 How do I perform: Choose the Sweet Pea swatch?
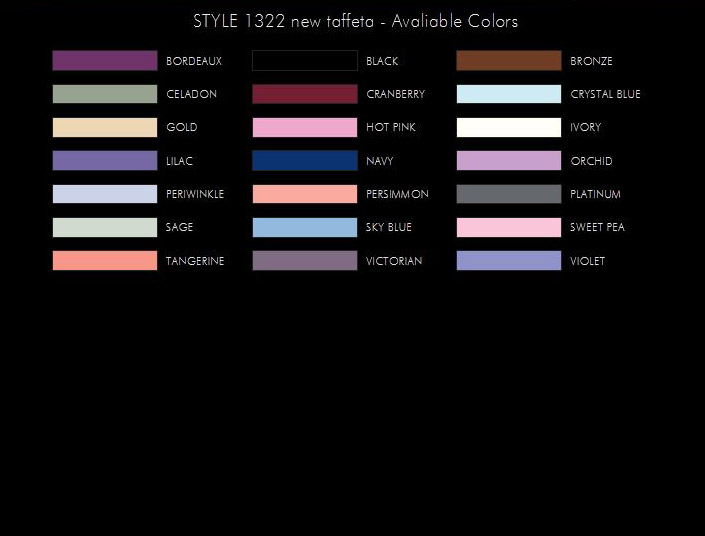tap(509, 227)
